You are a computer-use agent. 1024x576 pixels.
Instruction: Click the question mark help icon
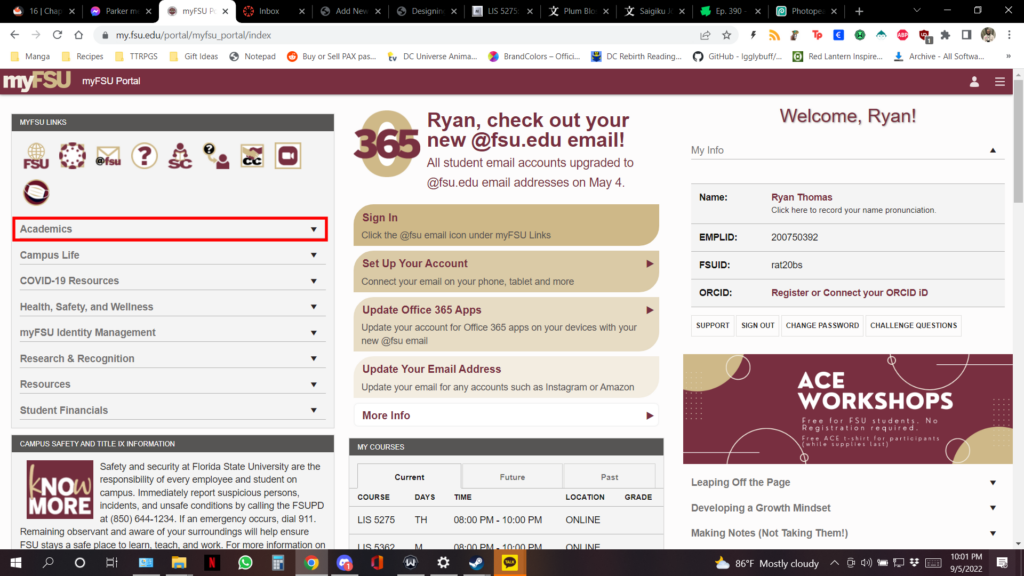pyautogui.click(x=144, y=156)
